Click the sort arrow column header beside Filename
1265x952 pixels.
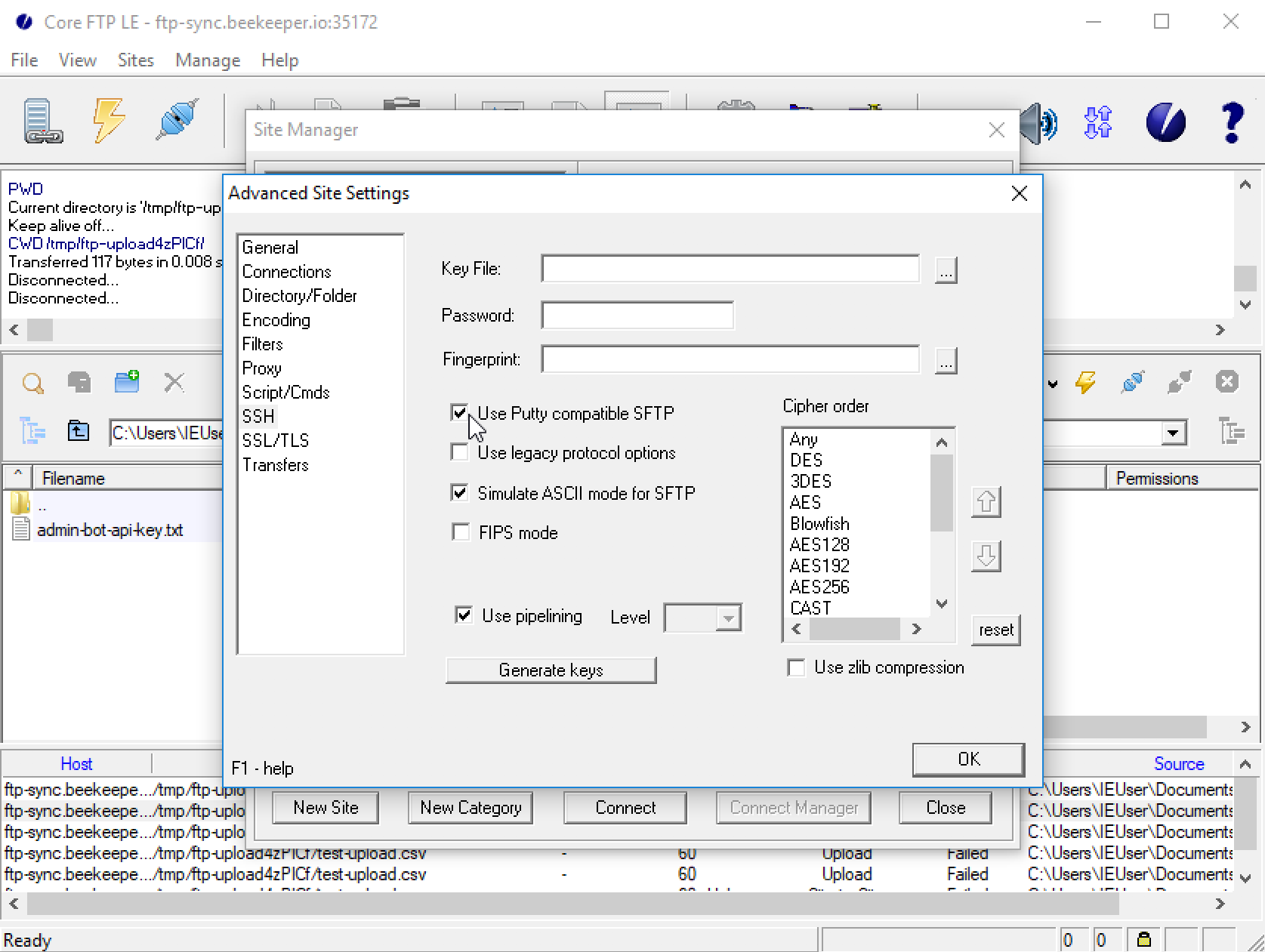point(18,477)
